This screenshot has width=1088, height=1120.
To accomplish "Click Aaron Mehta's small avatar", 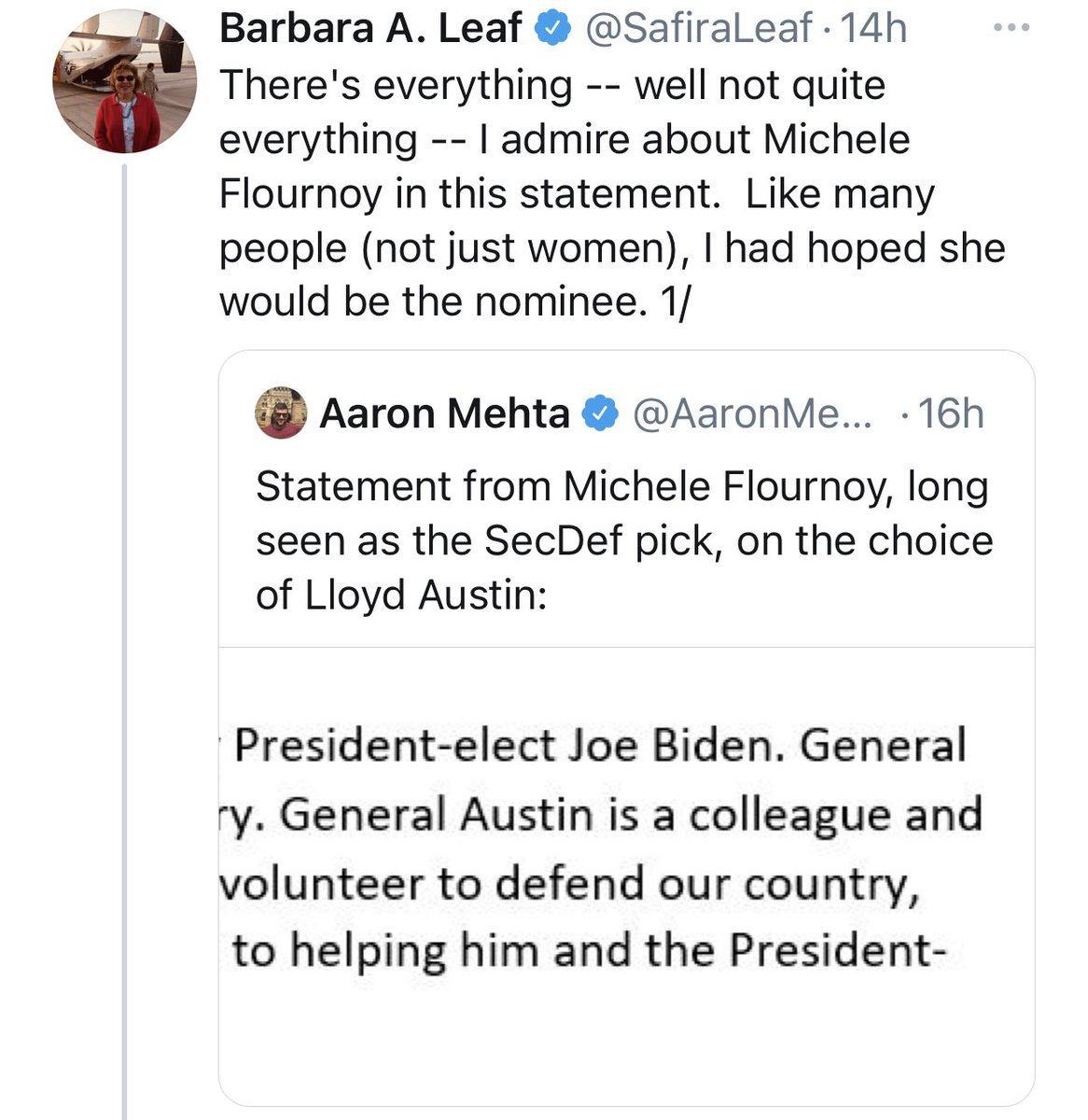I will (280, 413).
